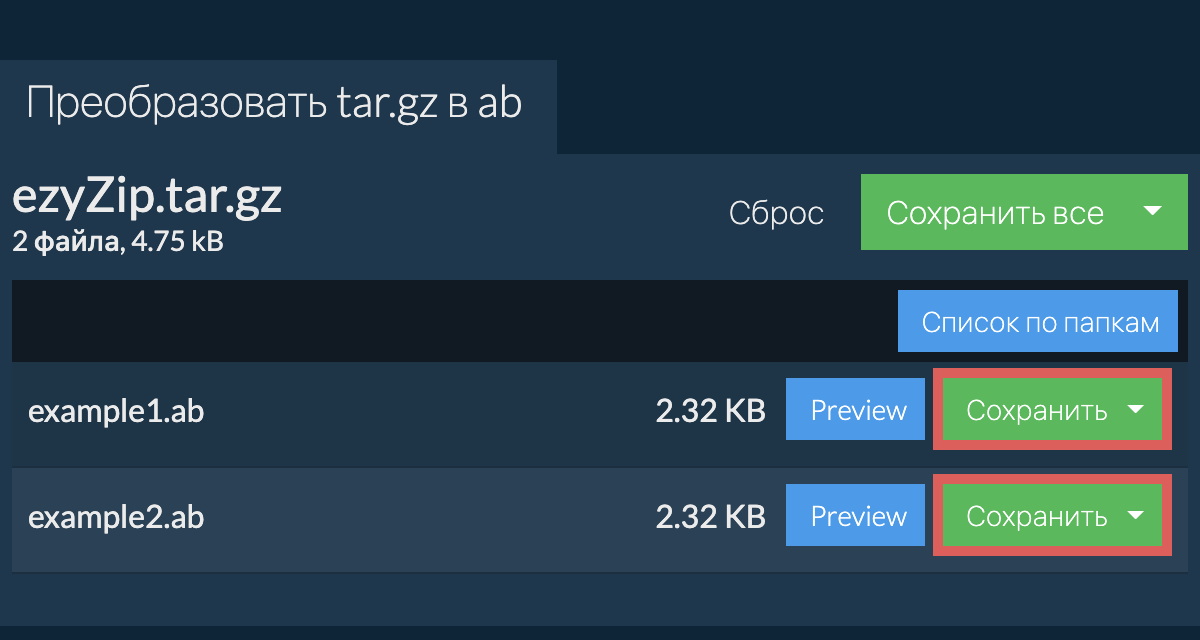Click the 2 файла file count text

click(64, 241)
